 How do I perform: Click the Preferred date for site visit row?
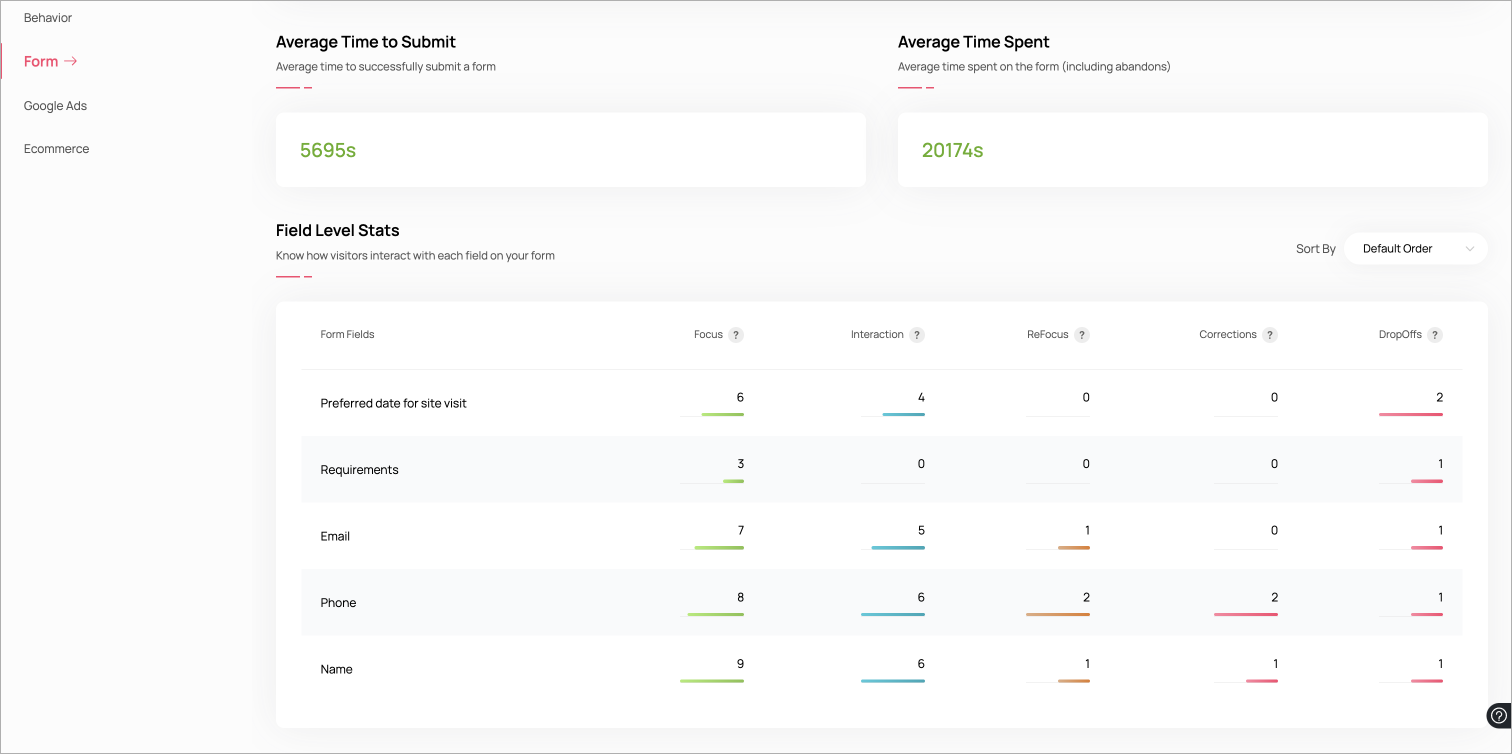[x=393, y=404]
